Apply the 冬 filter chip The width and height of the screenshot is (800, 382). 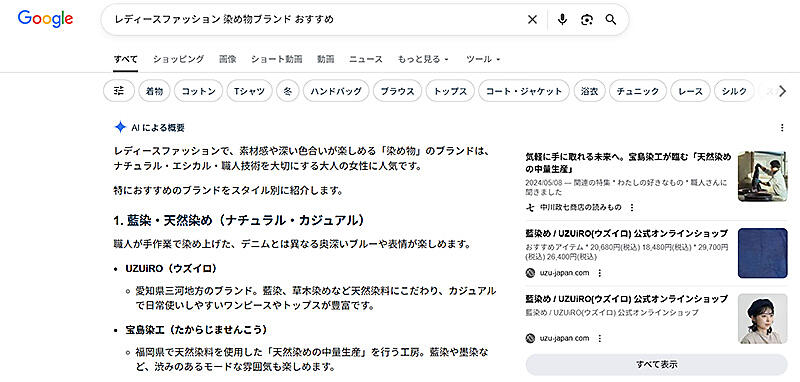pyautogui.click(x=288, y=91)
